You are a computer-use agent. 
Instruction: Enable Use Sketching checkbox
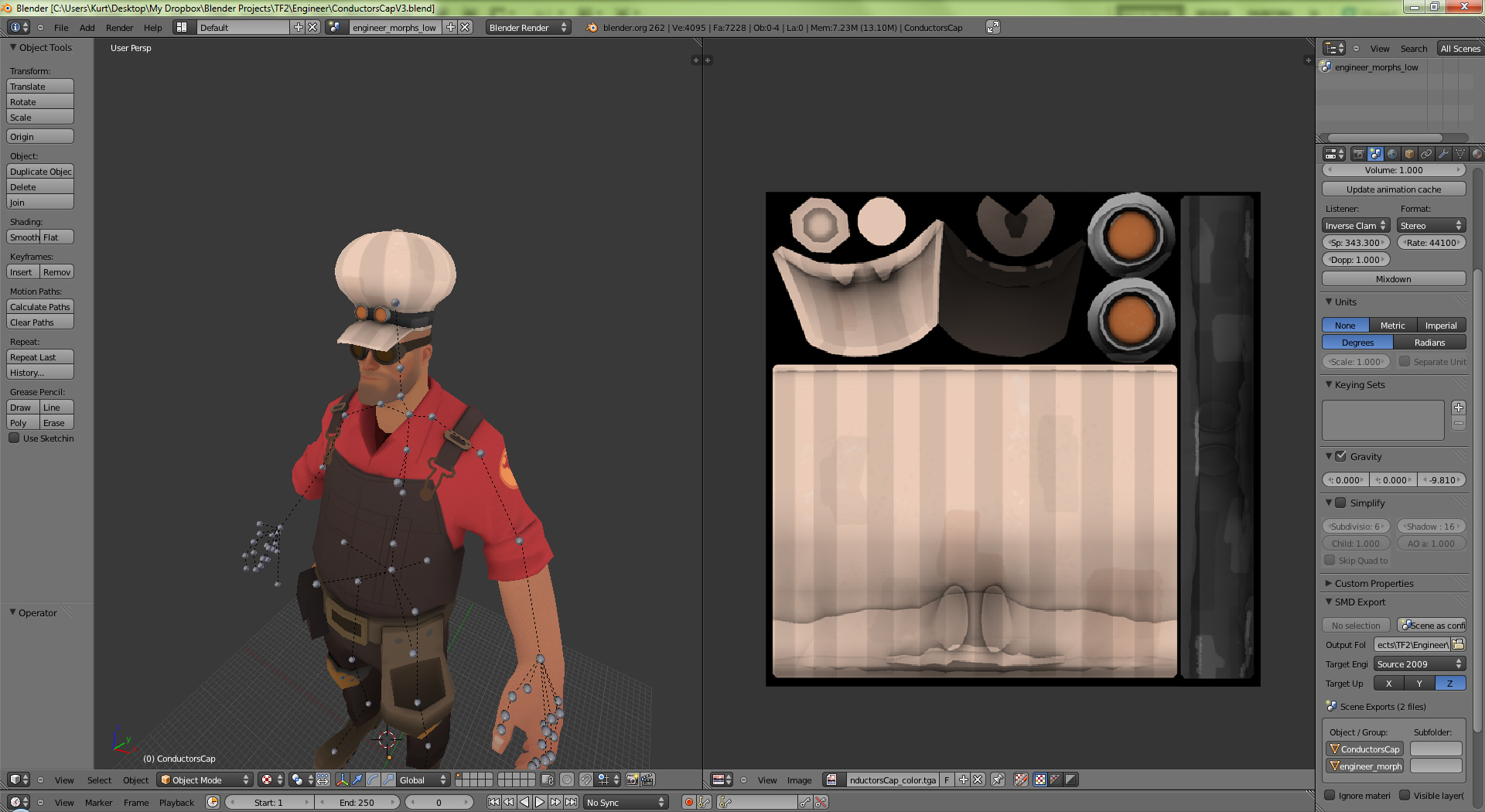[14, 438]
